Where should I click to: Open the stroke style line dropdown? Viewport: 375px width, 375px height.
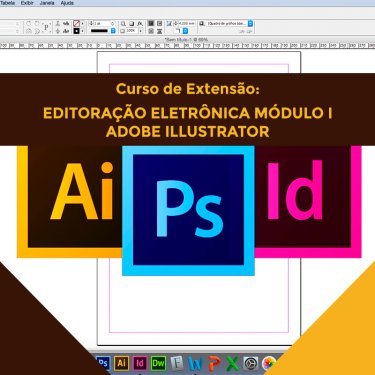113,31
